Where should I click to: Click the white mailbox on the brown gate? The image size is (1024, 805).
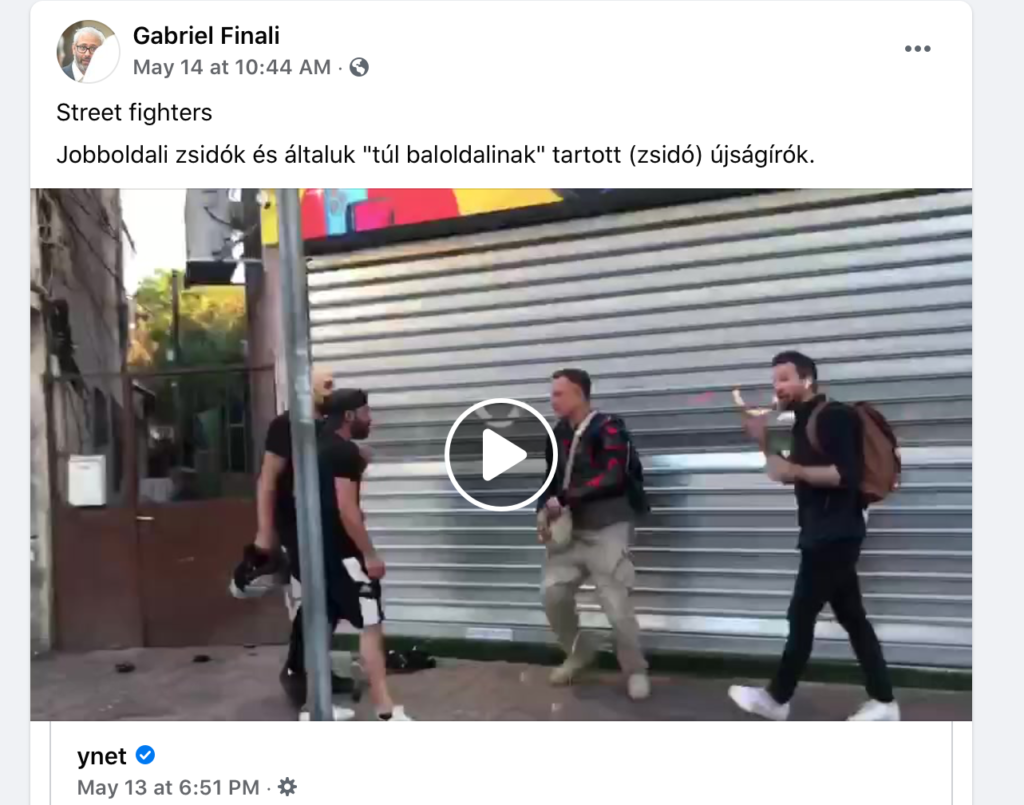point(87,481)
